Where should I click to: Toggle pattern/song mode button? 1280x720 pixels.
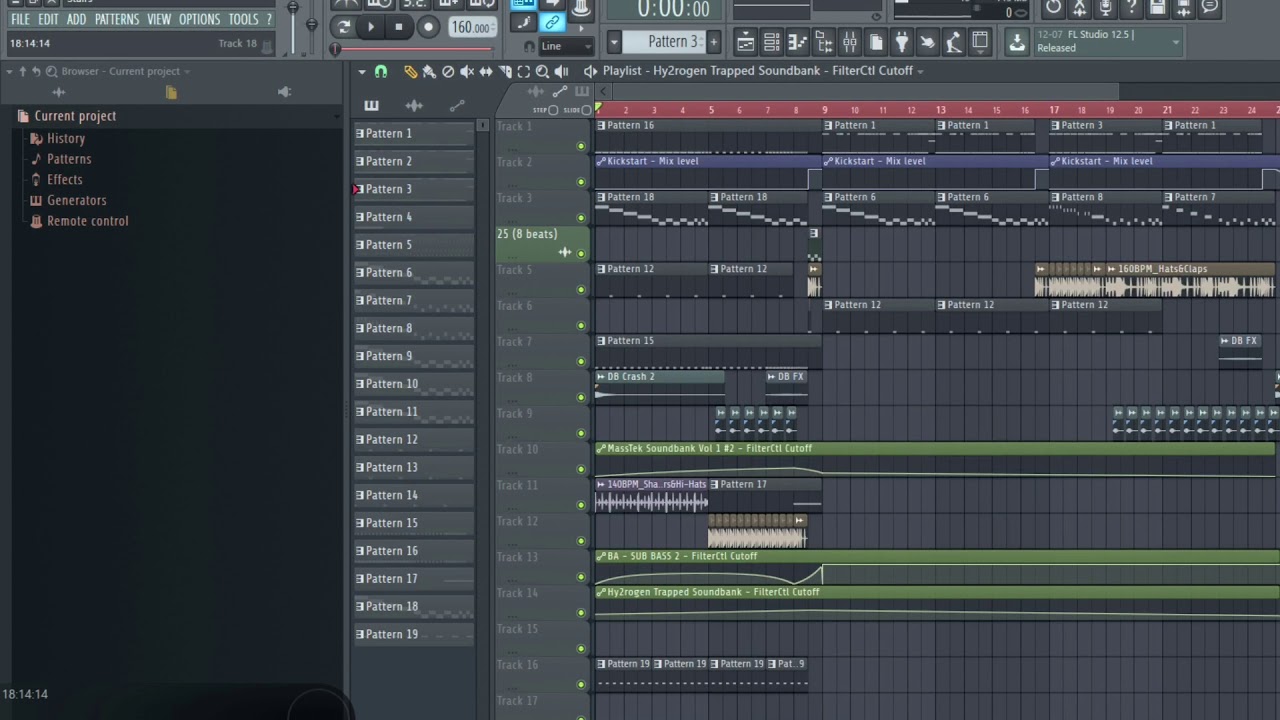345,27
